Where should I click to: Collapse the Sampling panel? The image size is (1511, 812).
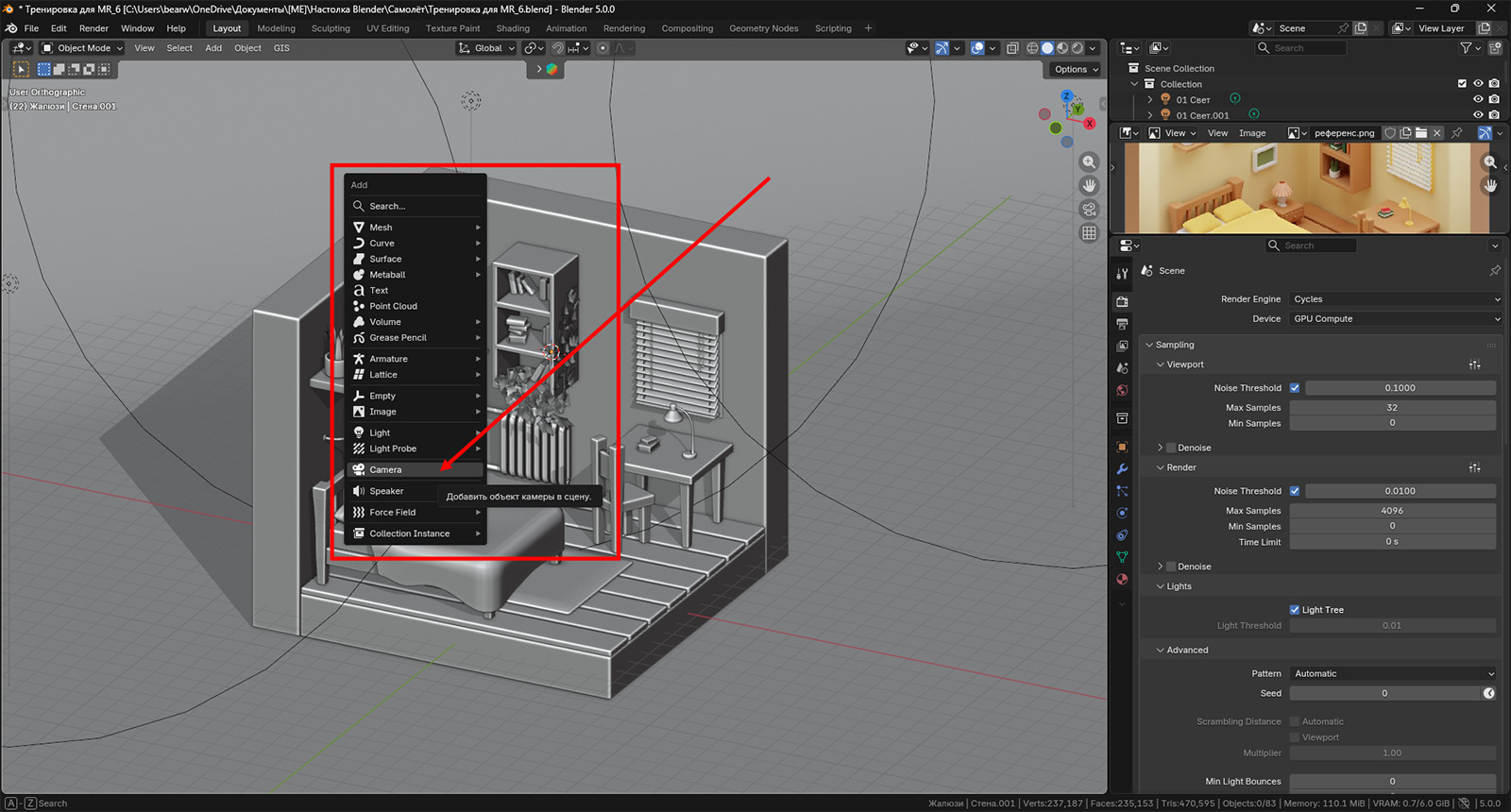(x=1174, y=345)
